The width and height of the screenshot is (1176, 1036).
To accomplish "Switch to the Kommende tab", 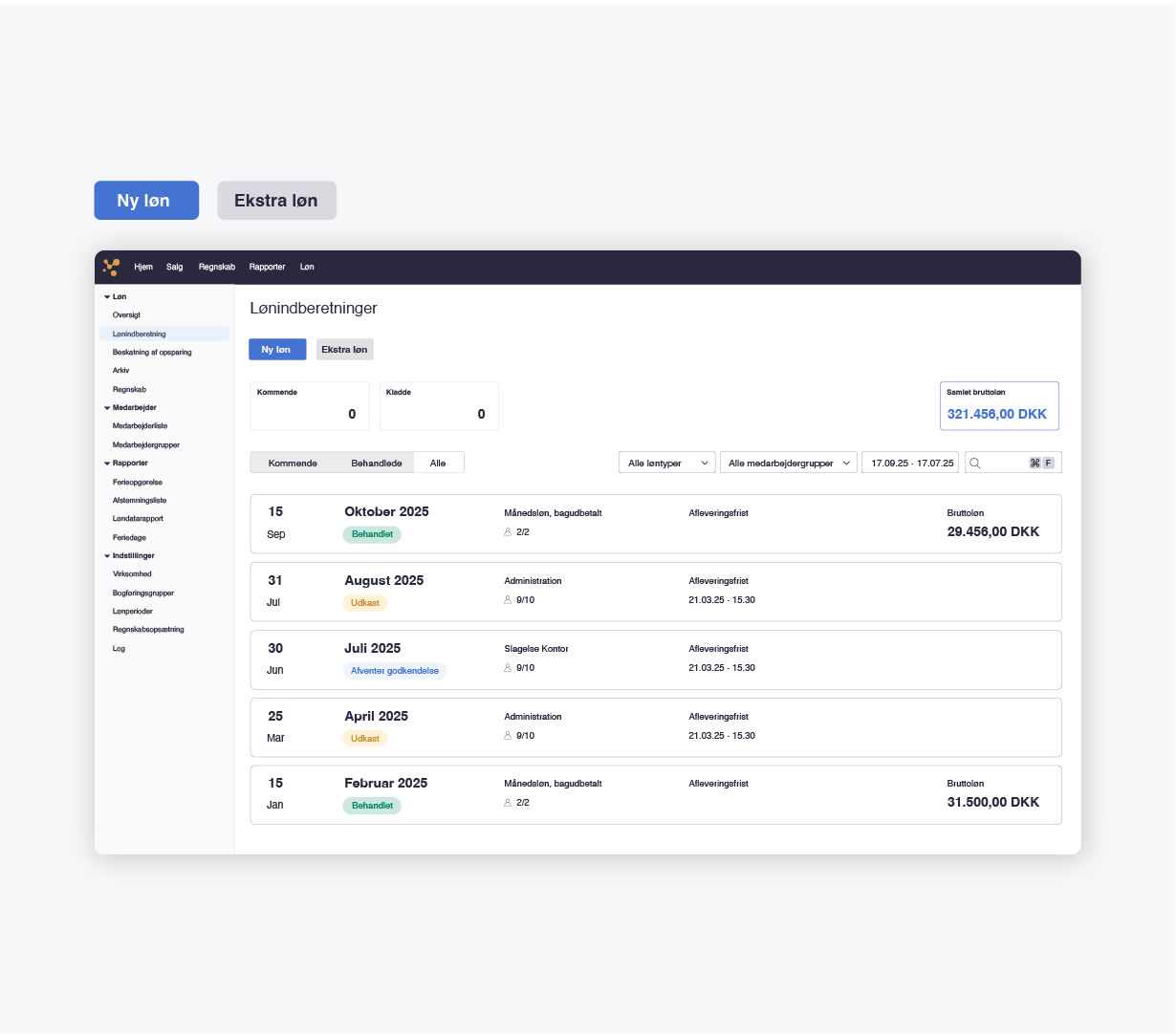I will [x=293, y=464].
